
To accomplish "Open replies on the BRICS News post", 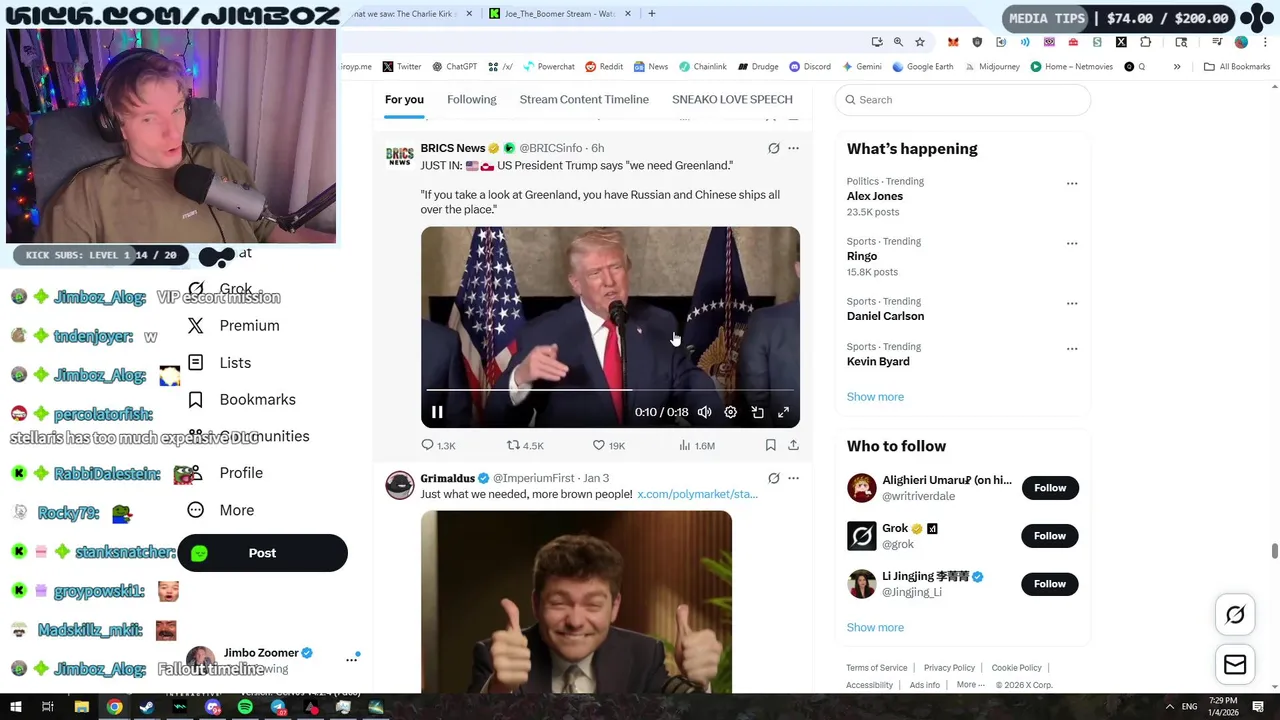I will pyautogui.click(x=438, y=445).
